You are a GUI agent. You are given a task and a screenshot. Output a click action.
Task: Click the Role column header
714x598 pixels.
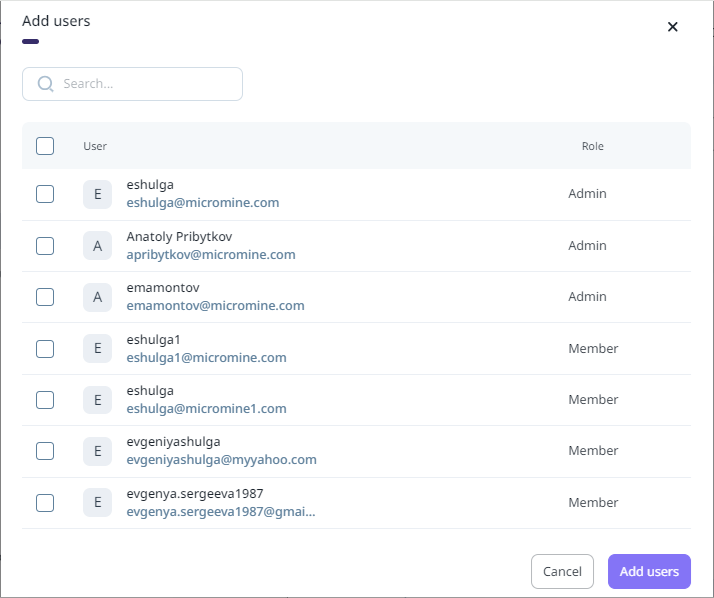point(593,146)
